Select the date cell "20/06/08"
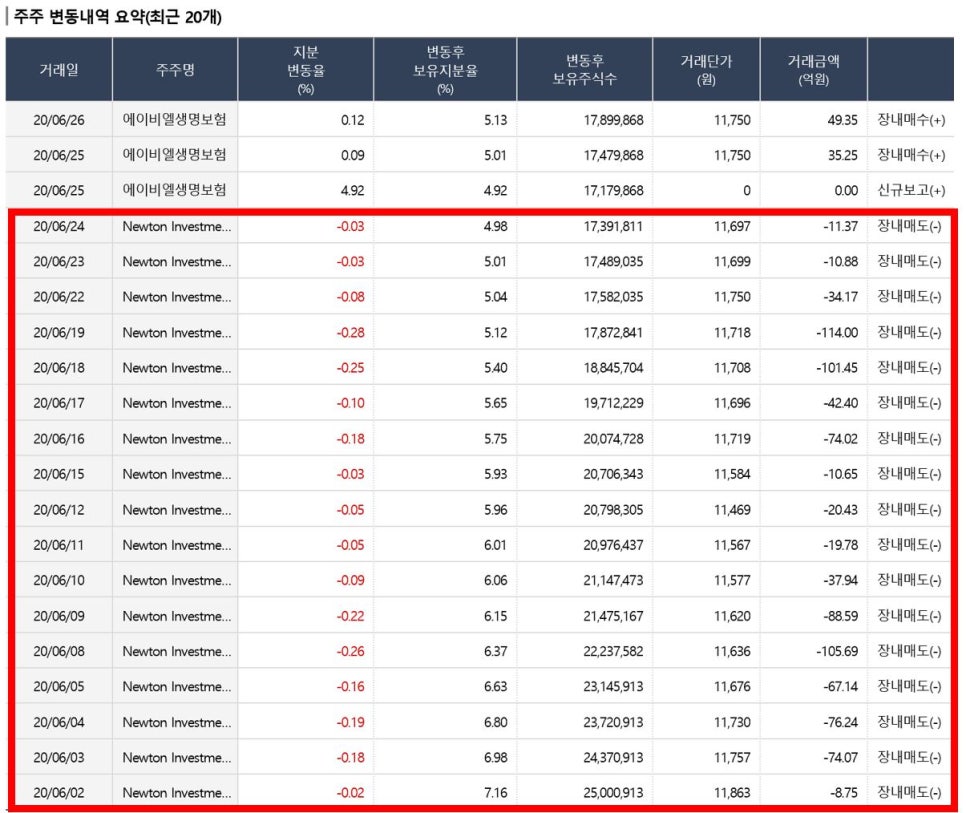966x813 pixels. (59, 651)
